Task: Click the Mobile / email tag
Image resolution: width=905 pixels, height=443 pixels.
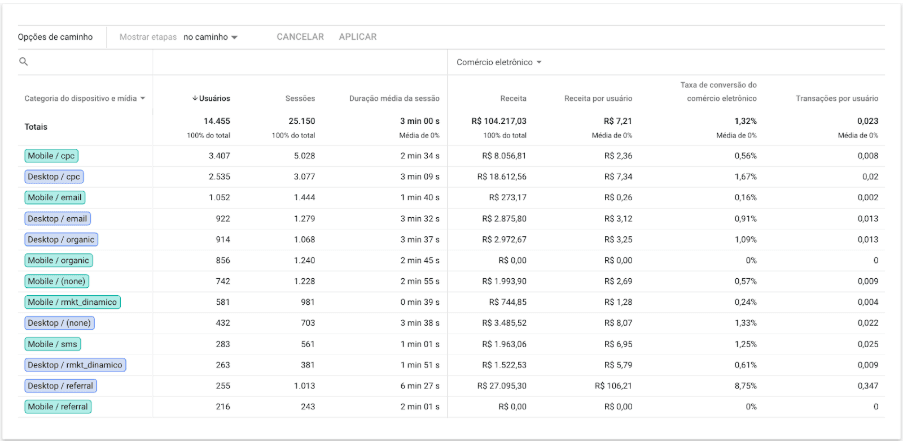Action: coord(55,198)
